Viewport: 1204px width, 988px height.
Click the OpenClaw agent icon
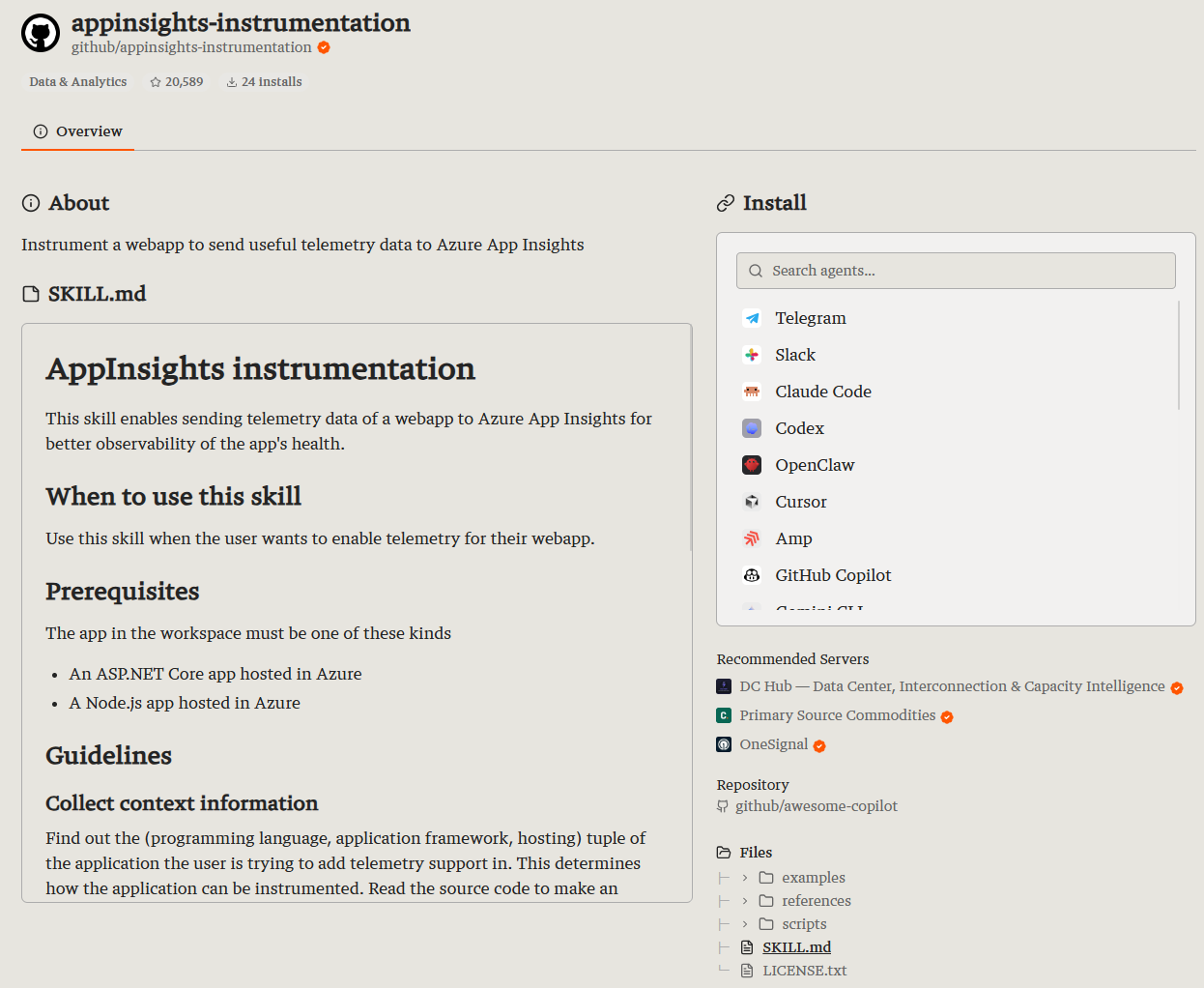tap(752, 465)
